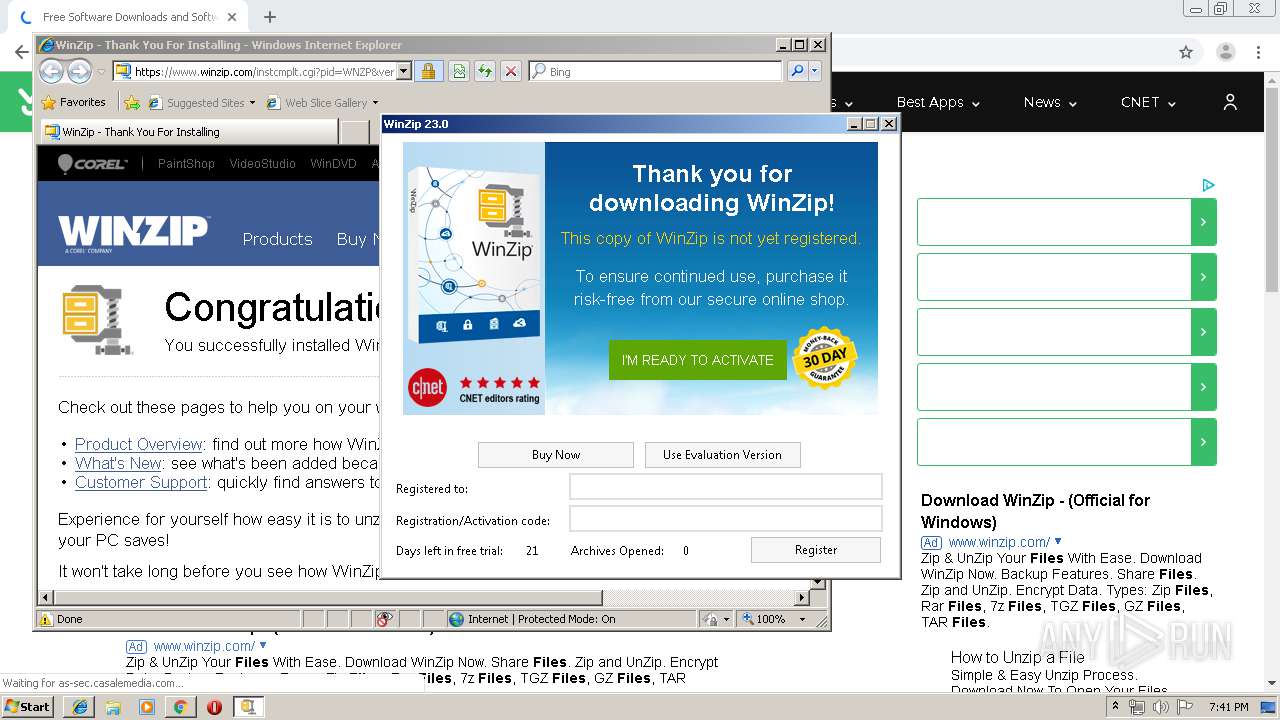Open the Customer Support link
The image size is (1280, 720).
(141, 482)
